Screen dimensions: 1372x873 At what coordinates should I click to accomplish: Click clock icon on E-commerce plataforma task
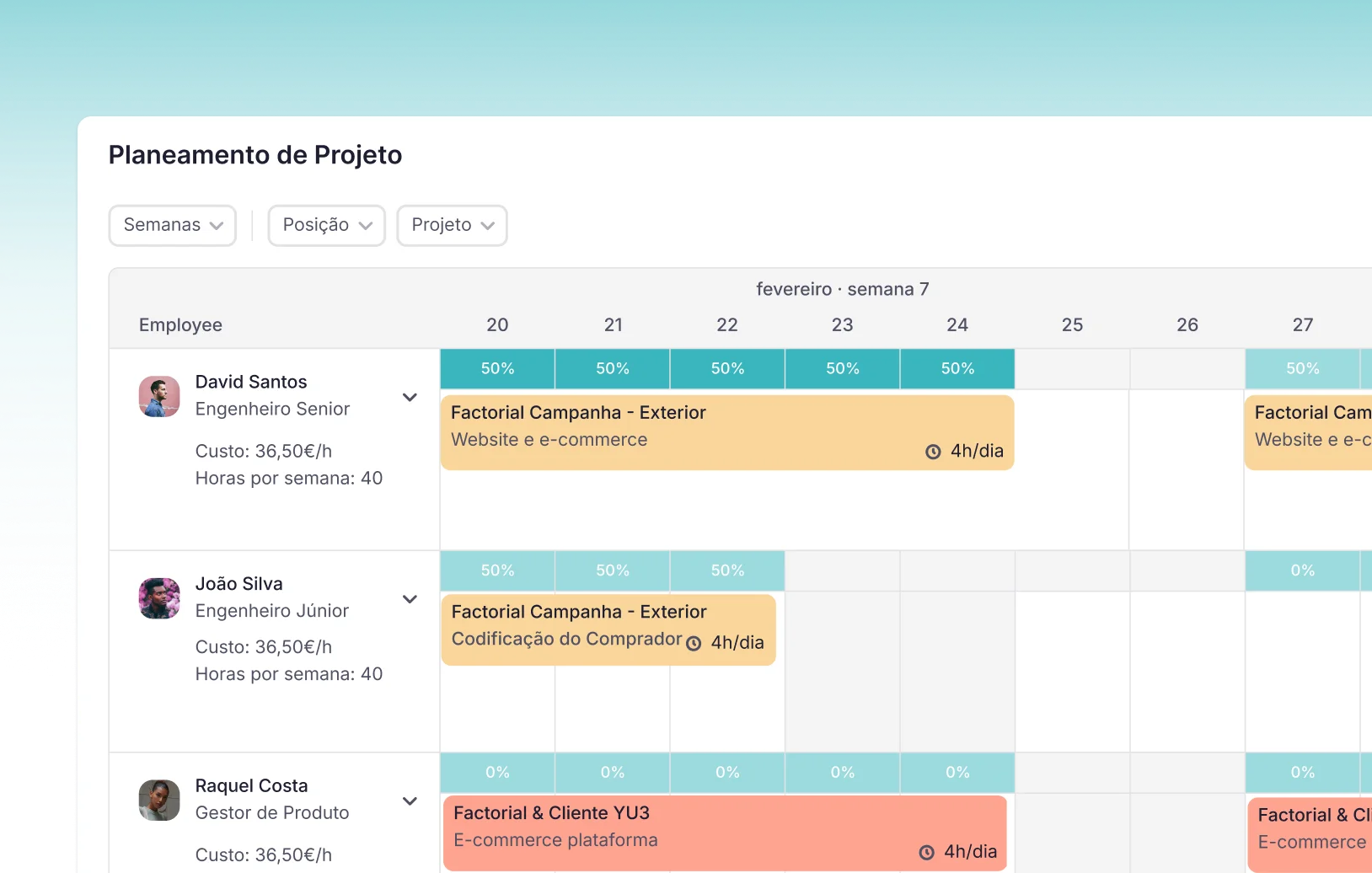click(x=926, y=853)
